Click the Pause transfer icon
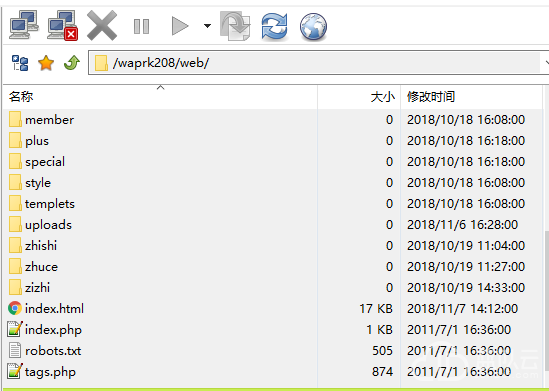The width and height of the screenshot is (549, 391). point(141,26)
